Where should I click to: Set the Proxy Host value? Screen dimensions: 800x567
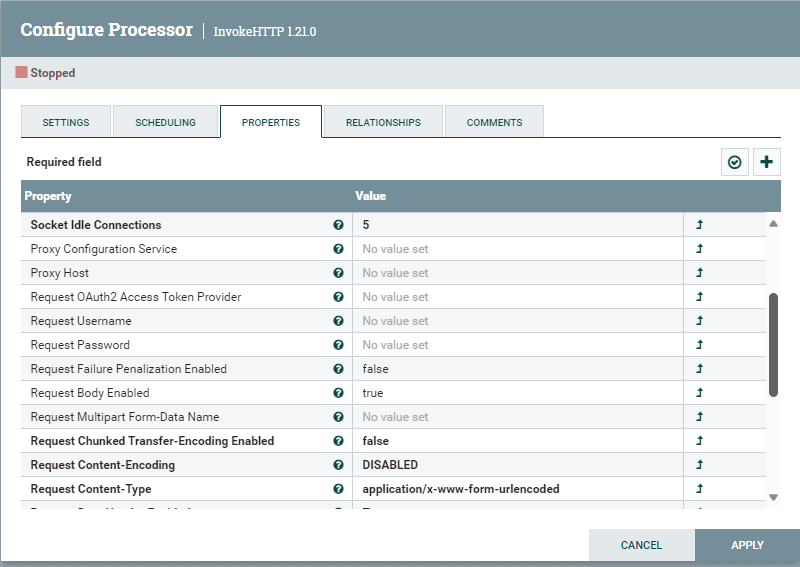(x=517, y=273)
